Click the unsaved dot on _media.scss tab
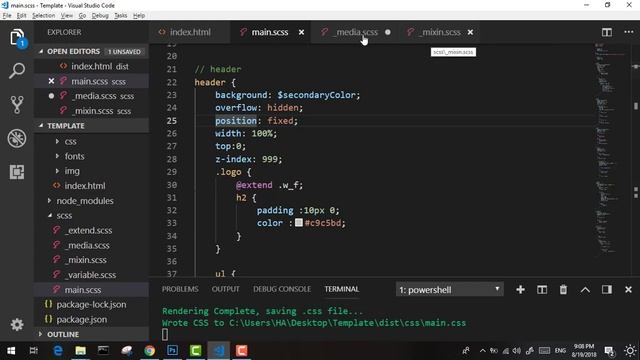Screen dimensions: 640x360 coord(387,32)
